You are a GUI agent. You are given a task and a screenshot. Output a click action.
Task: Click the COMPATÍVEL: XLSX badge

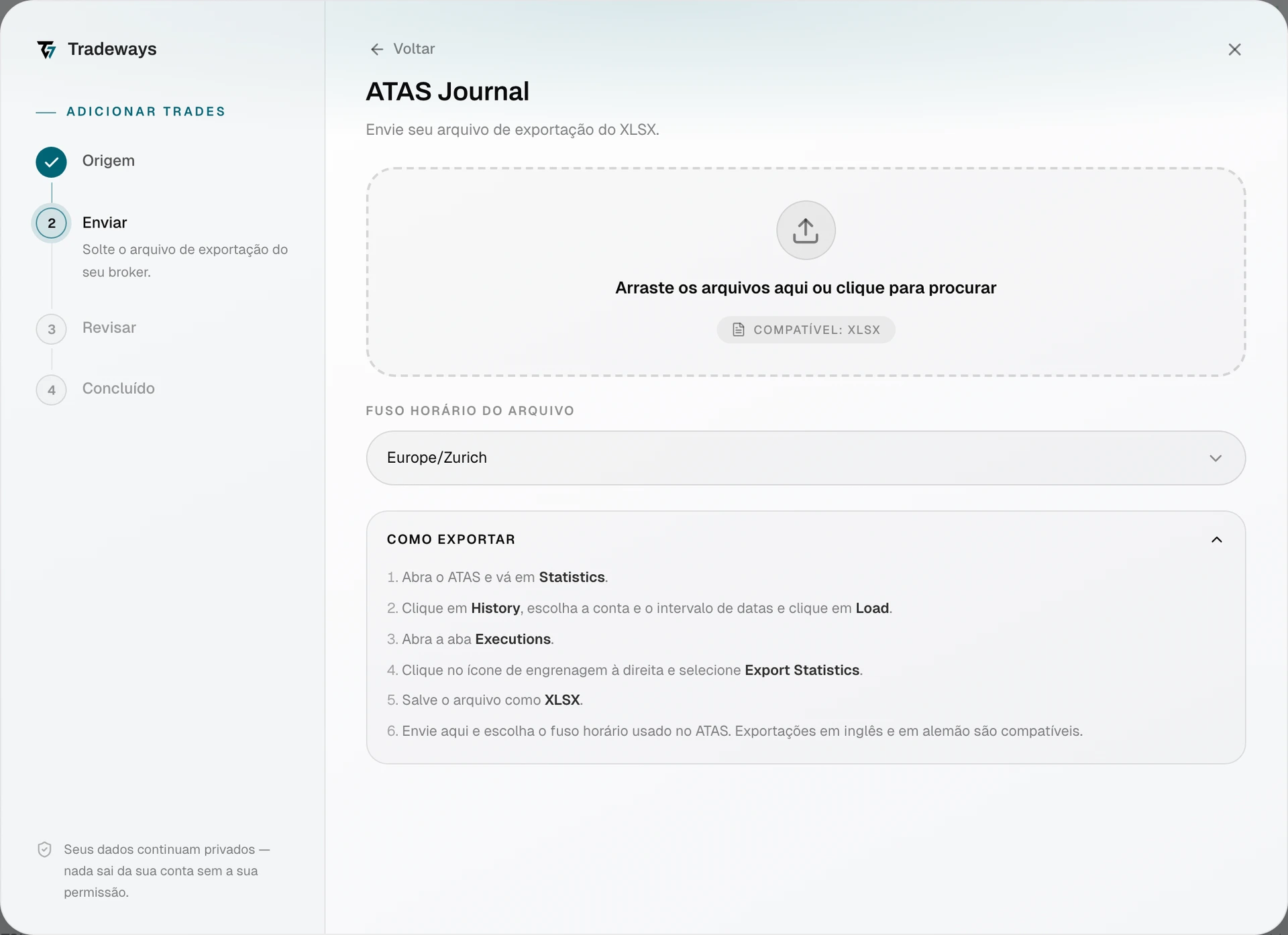[806, 330]
